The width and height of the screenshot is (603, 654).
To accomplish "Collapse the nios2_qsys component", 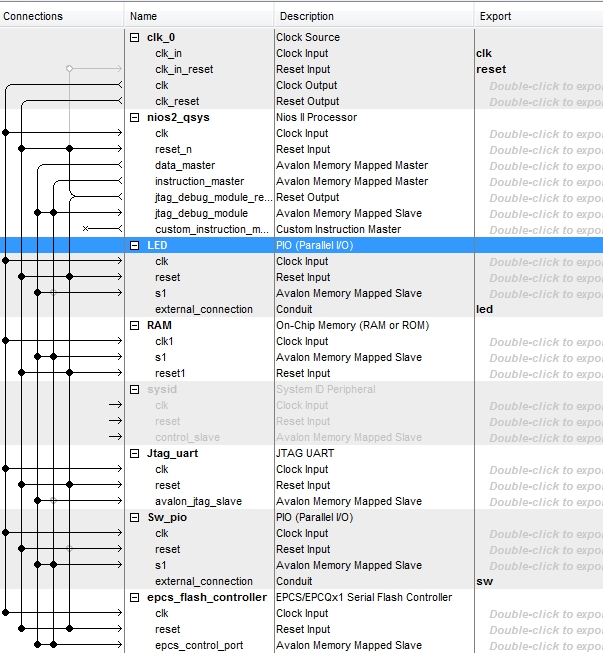I will point(134,118).
